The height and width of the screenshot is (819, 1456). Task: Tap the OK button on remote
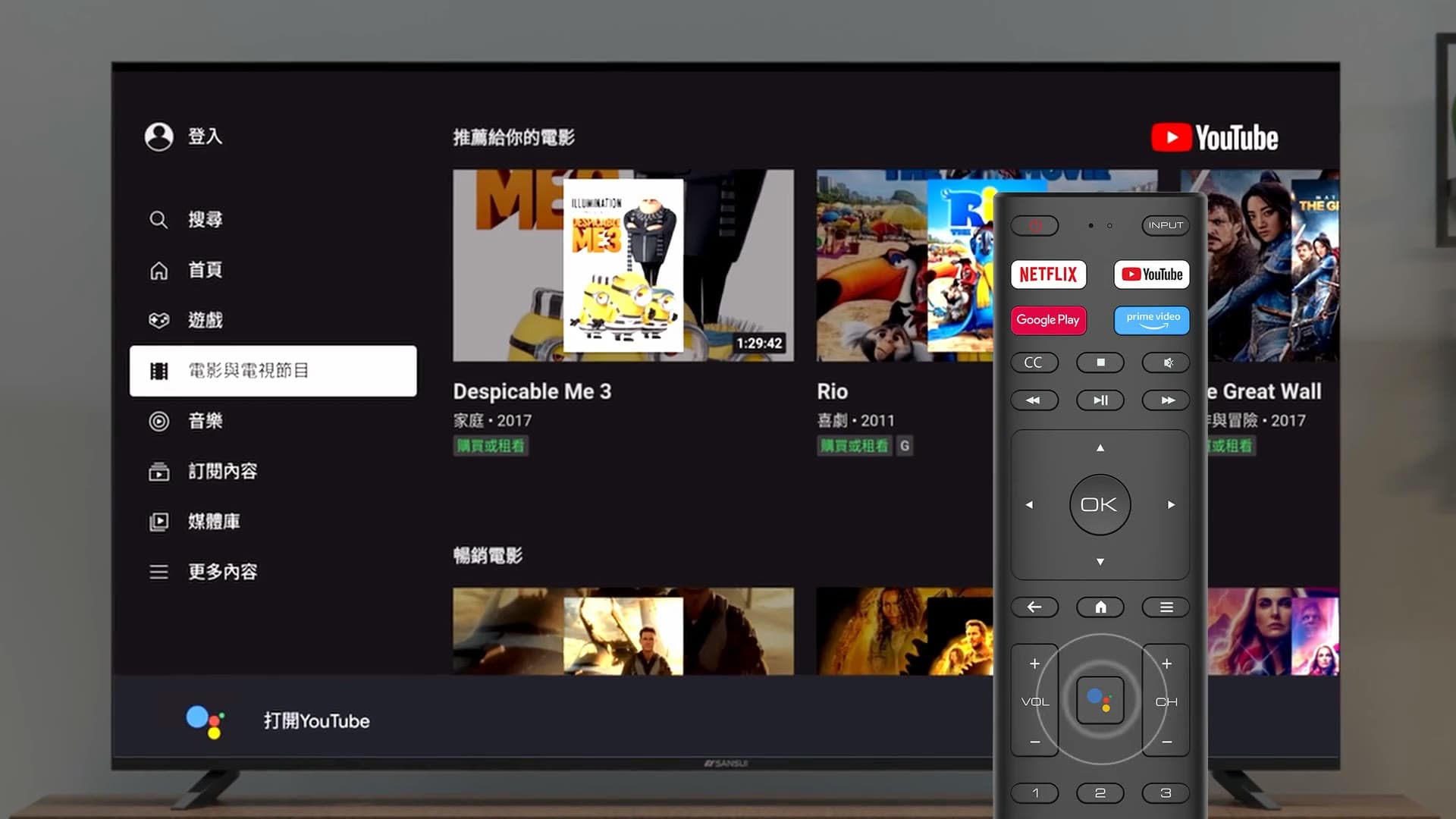click(x=1100, y=505)
